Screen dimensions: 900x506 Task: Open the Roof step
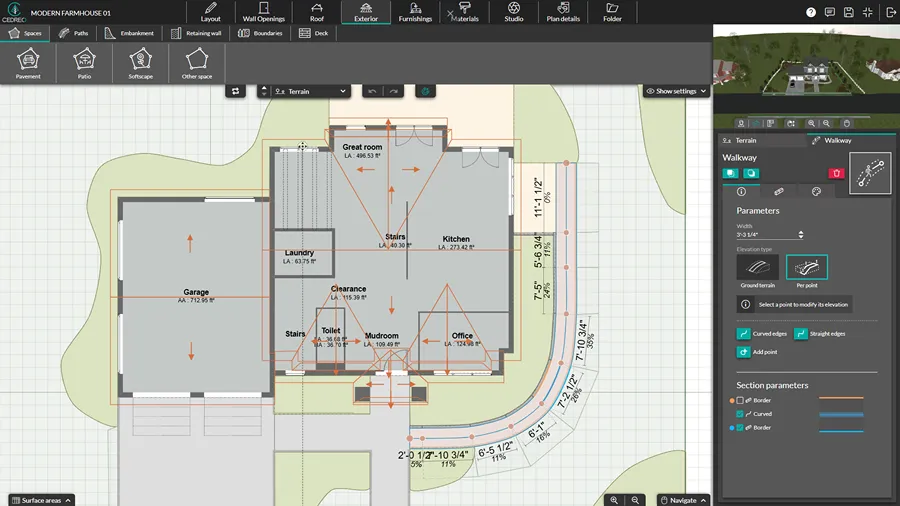(x=317, y=12)
